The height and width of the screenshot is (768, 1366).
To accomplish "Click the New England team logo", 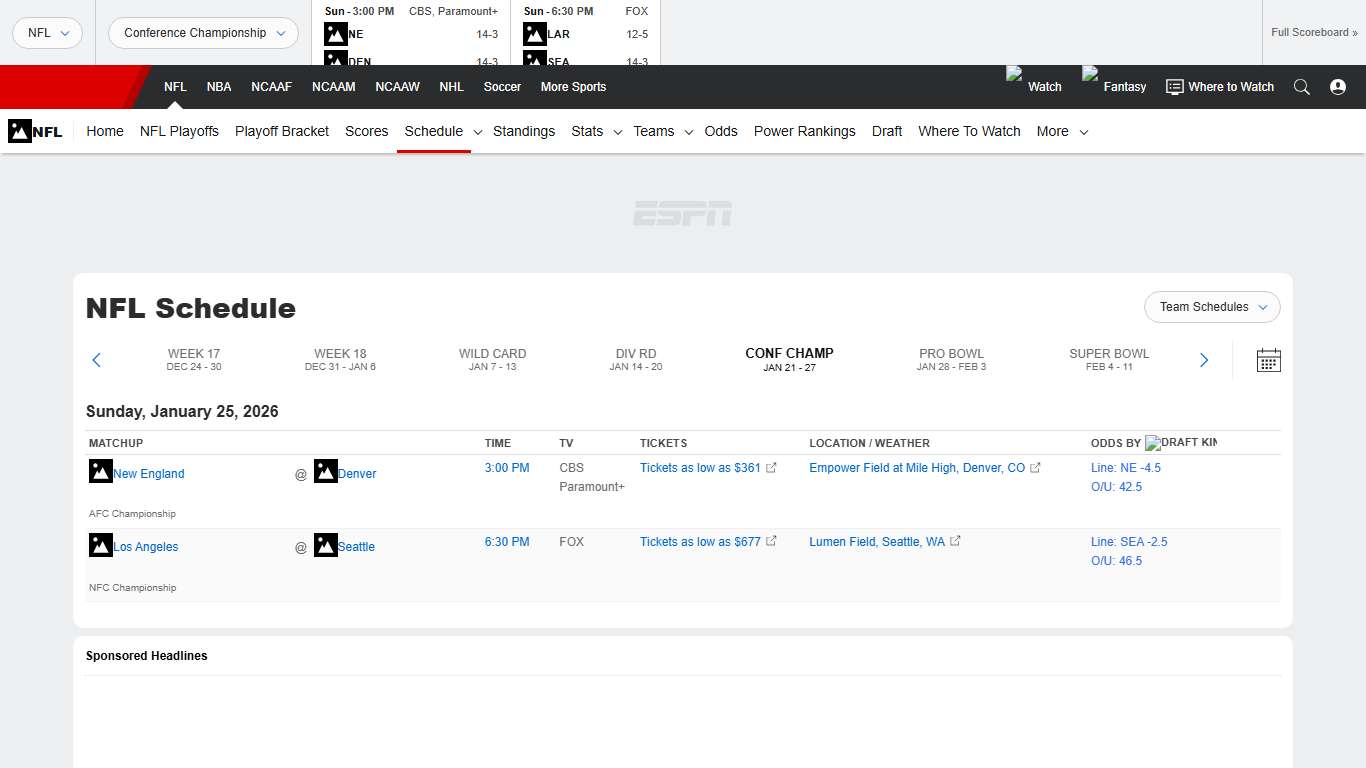I will [100, 471].
